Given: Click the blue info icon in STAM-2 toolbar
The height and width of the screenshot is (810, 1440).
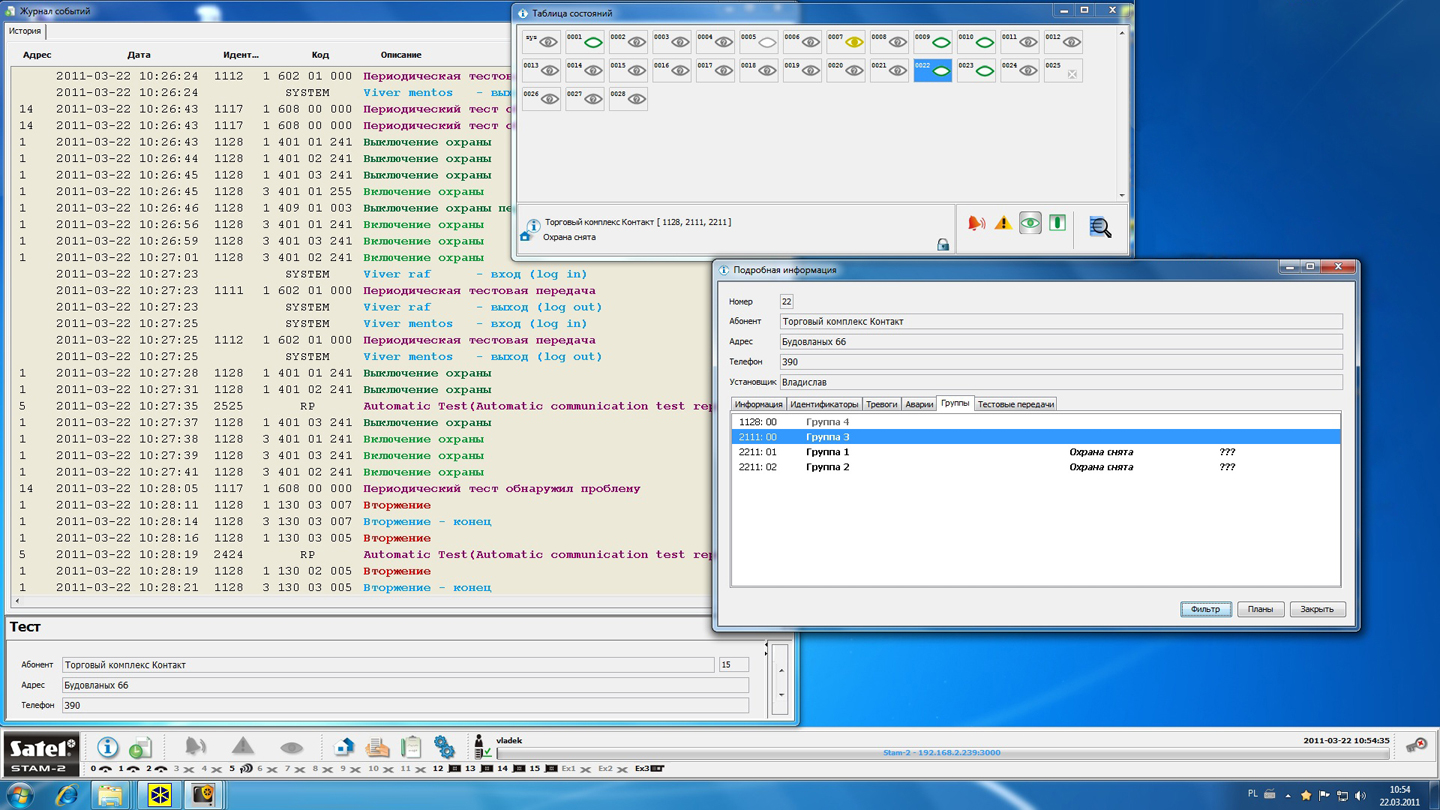Looking at the screenshot, I should [x=108, y=747].
